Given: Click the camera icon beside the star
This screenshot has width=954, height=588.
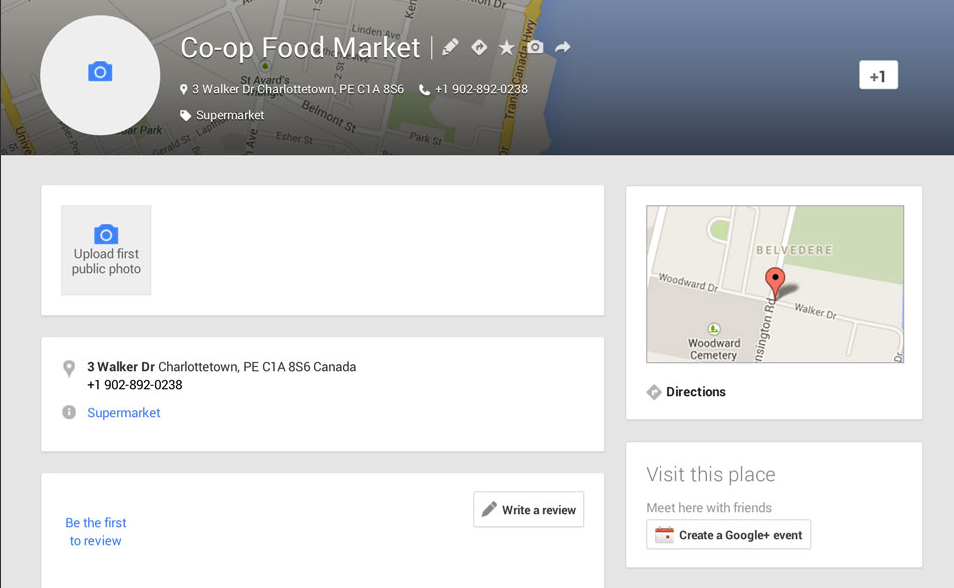Looking at the screenshot, I should click(x=536, y=47).
